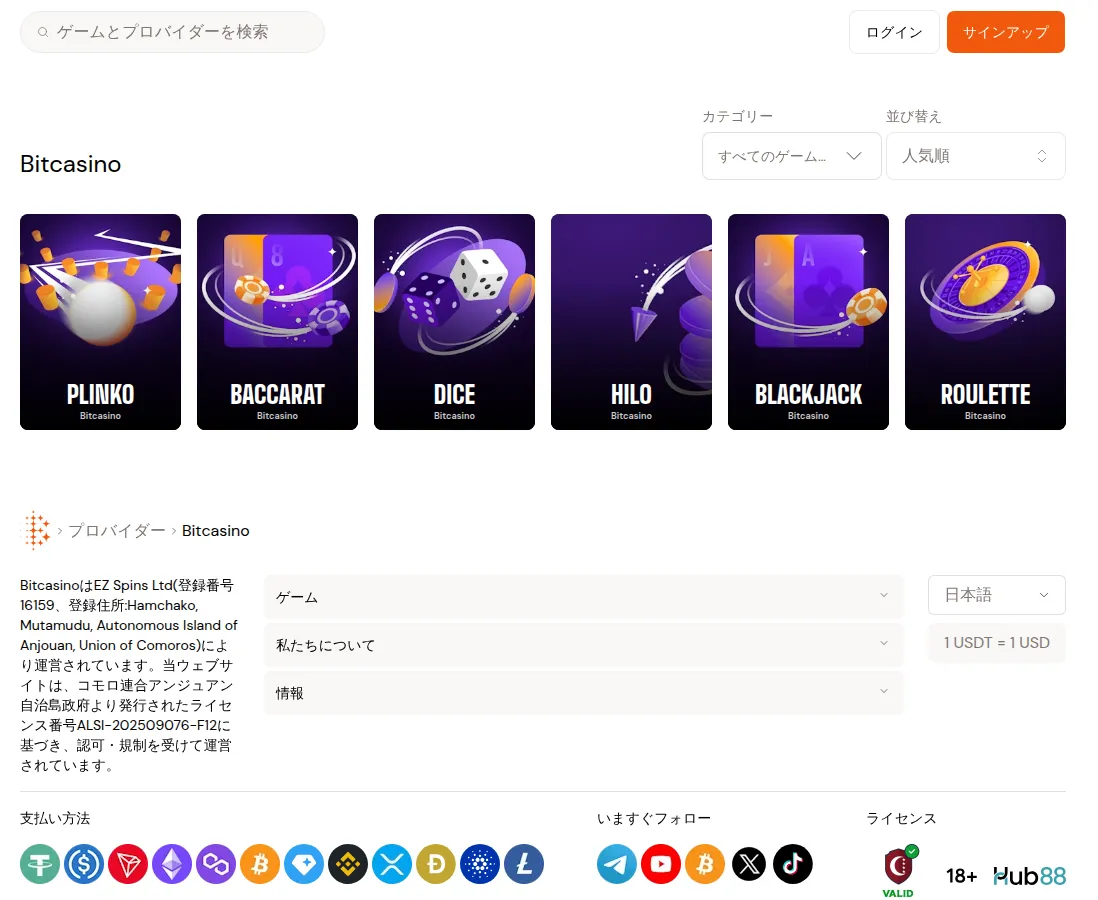
Task: Select the Toncoin diamond payment icon
Action: click(x=304, y=864)
